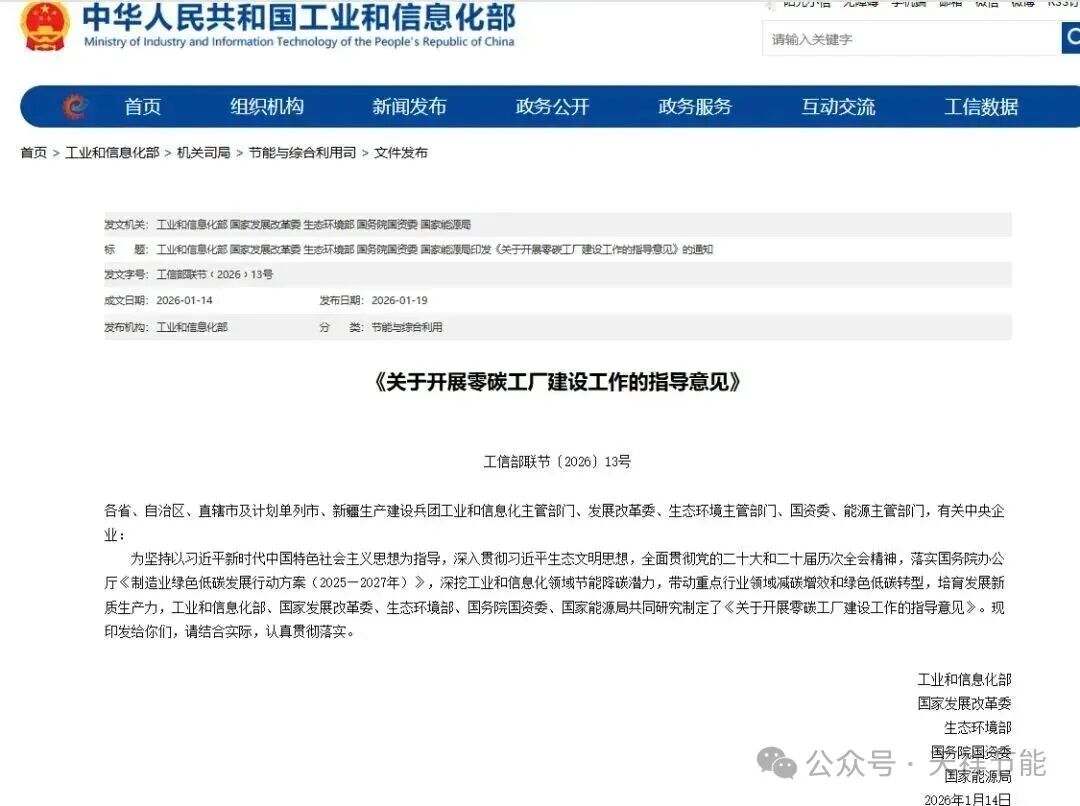
Task: Select the 分类 节能与综合利用 value
Action: click(407, 327)
